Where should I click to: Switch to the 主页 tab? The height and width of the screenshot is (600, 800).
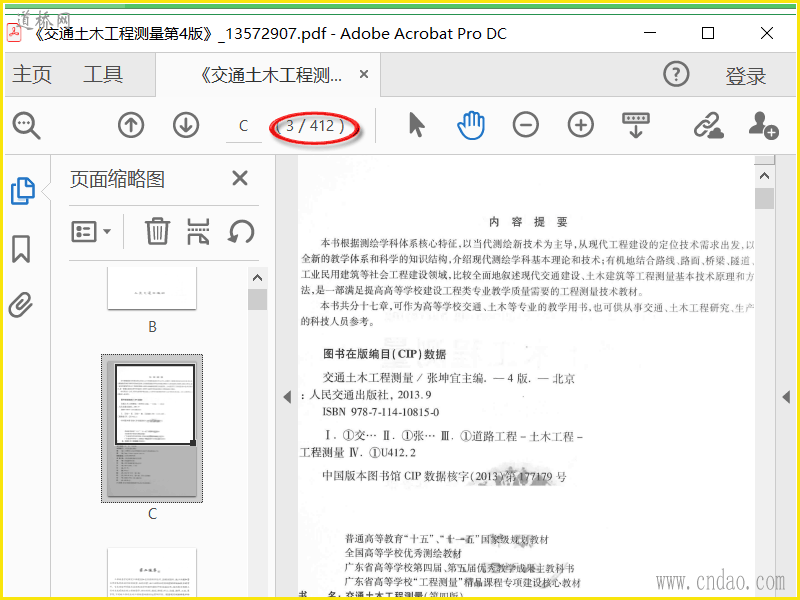click(x=32, y=74)
